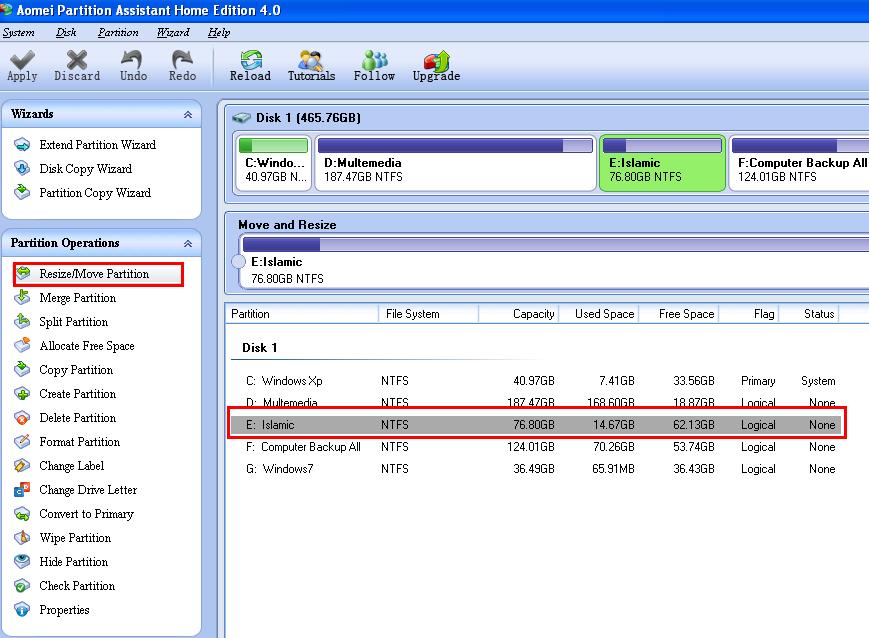The image size is (869, 638).
Task: Select the D: Multemedia row
Action: [x=536, y=401]
